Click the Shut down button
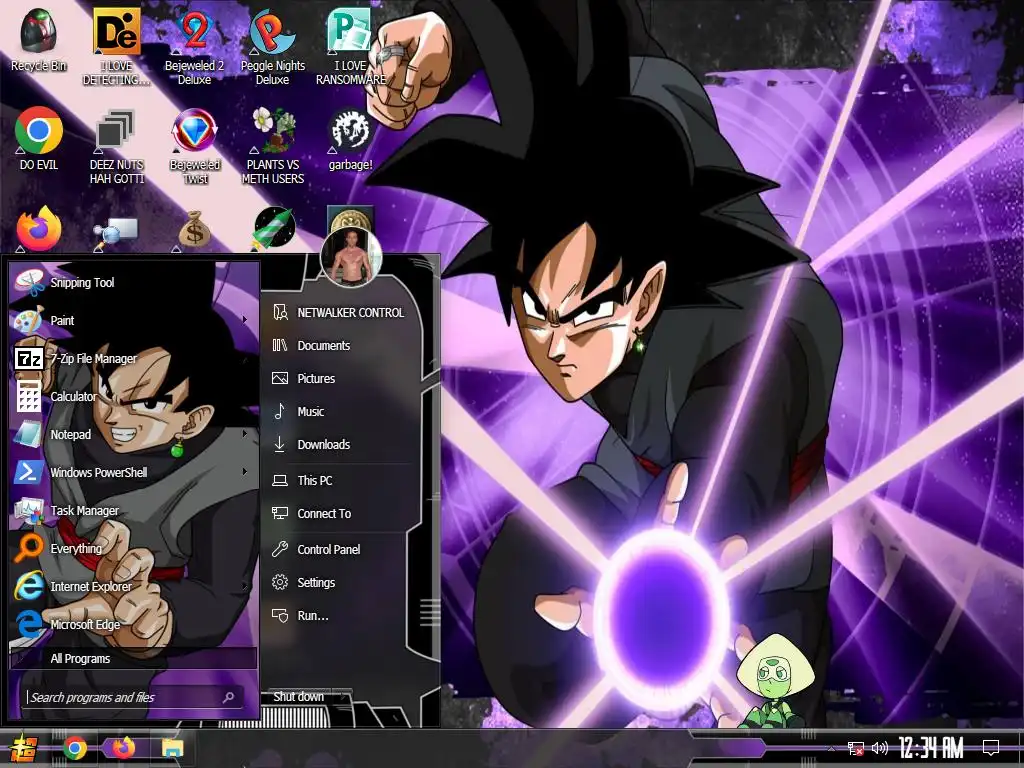1024x768 pixels. [299, 697]
